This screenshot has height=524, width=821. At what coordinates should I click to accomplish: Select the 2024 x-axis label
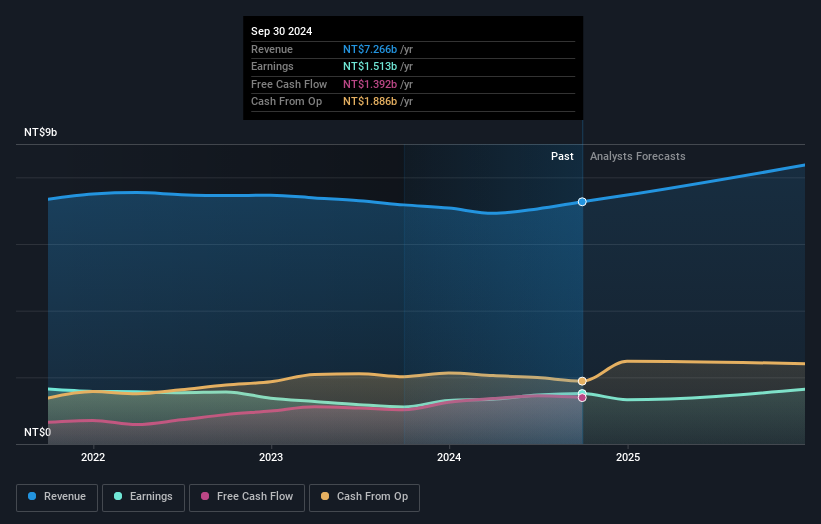tap(449, 457)
